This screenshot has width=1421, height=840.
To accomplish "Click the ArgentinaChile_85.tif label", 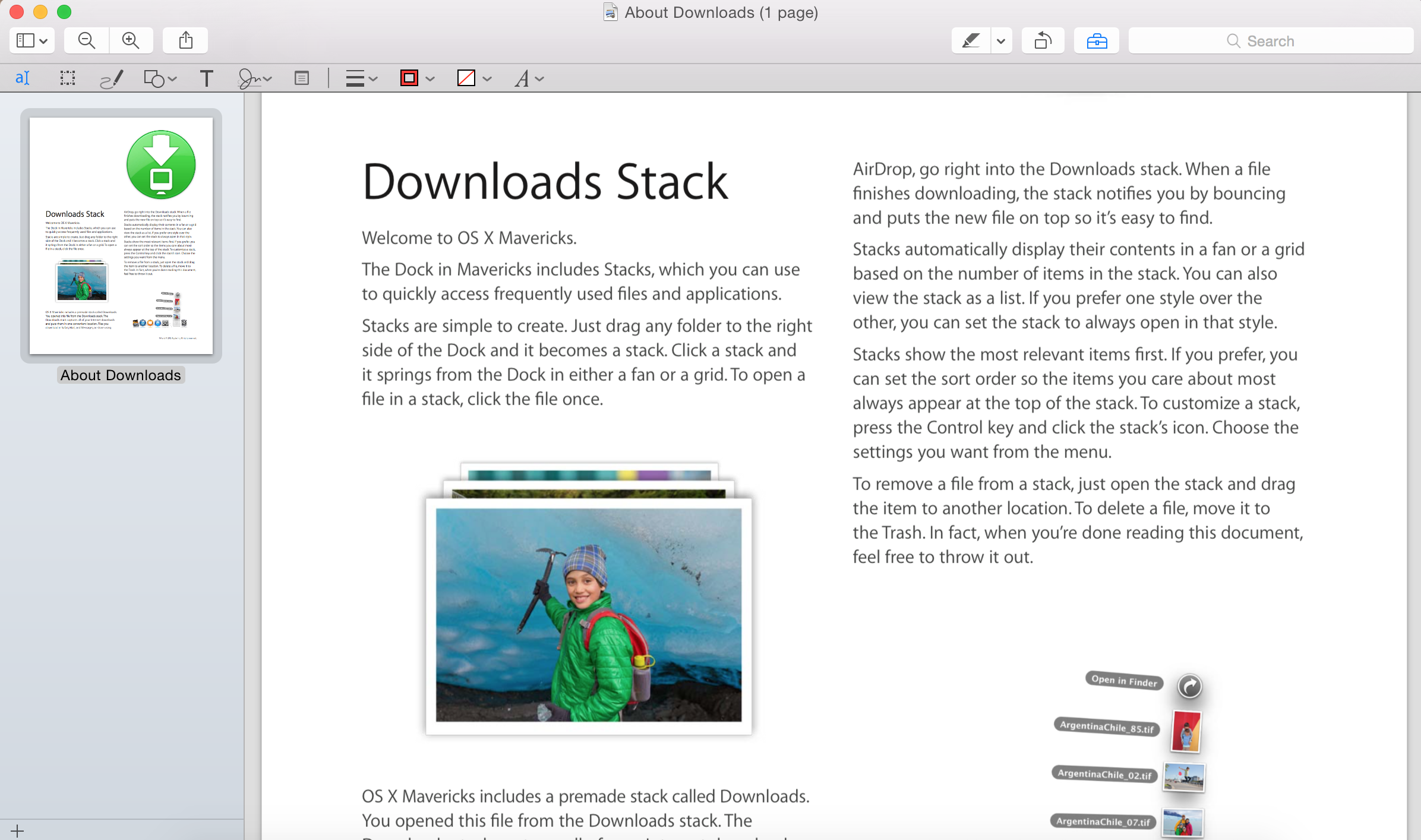I will coord(1107,727).
